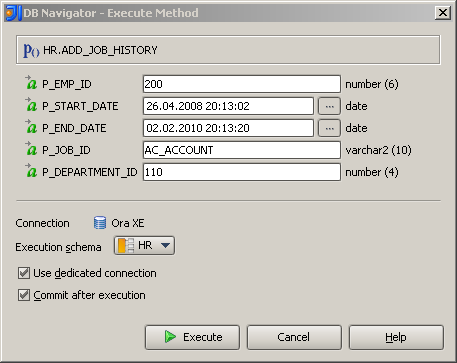Click the date type label for P_END_DATE
This screenshot has height=363, width=457.
coord(356,128)
